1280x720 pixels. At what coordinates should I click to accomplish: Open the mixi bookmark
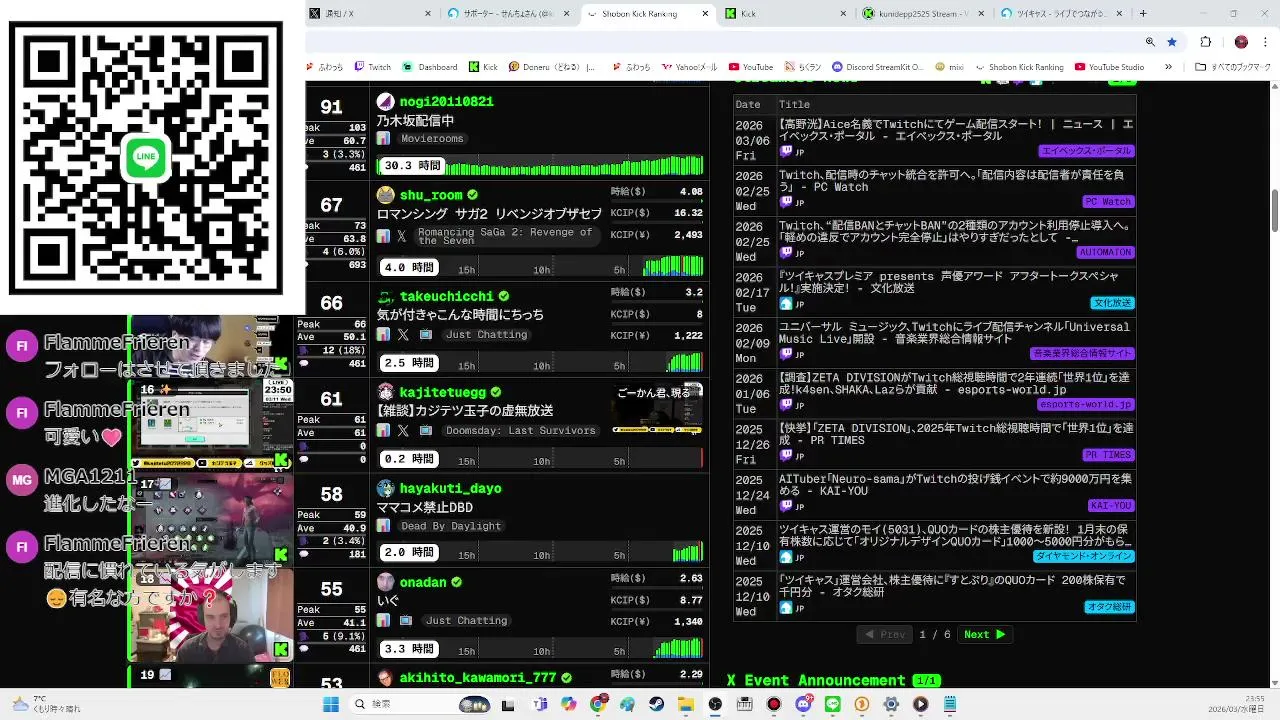pos(949,67)
